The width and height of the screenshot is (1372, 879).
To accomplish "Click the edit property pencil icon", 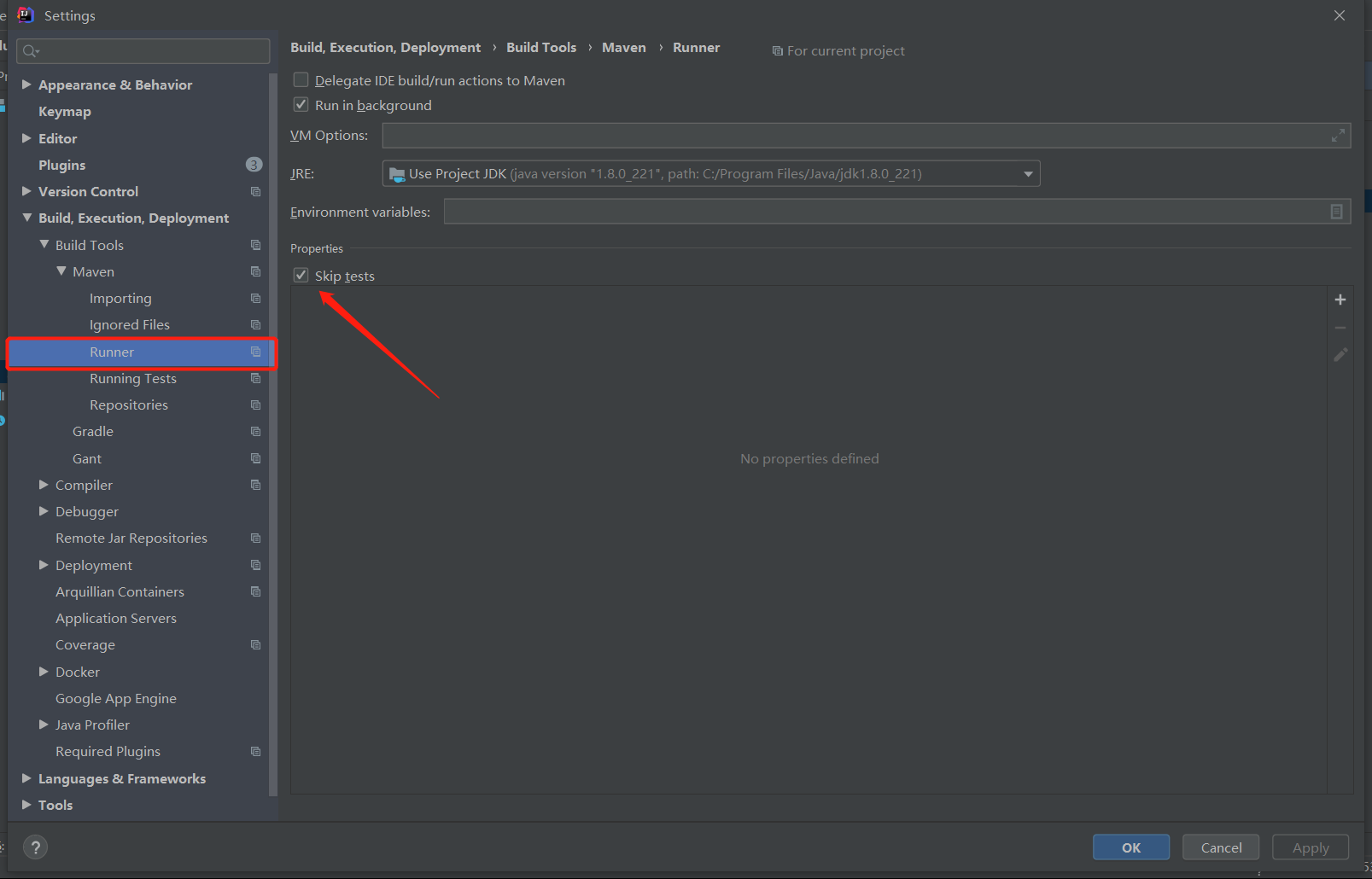I will pyautogui.click(x=1340, y=355).
